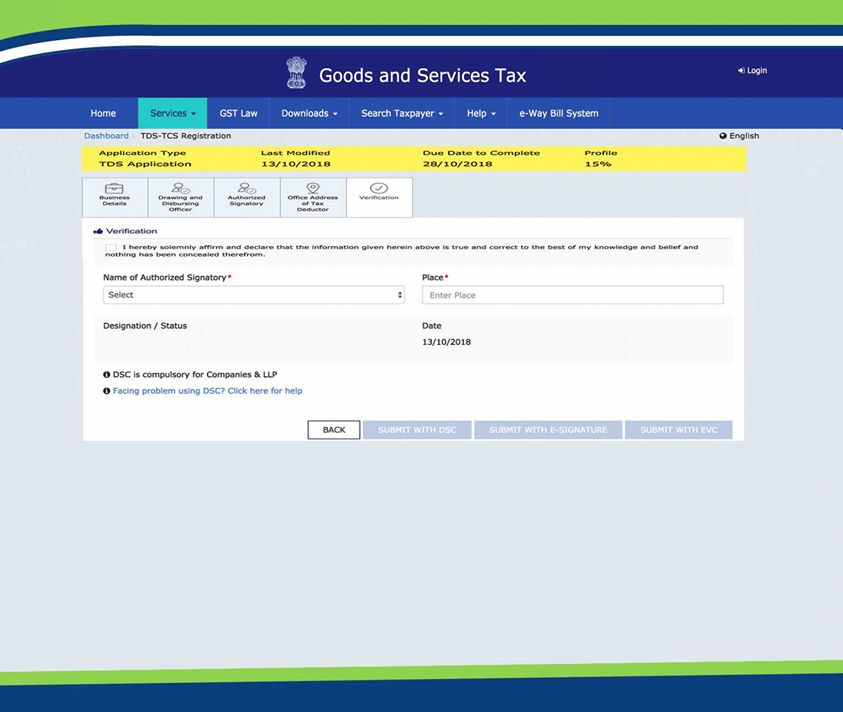Click SUBMIT WITH EVC button
843x712 pixels.
click(x=678, y=430)
